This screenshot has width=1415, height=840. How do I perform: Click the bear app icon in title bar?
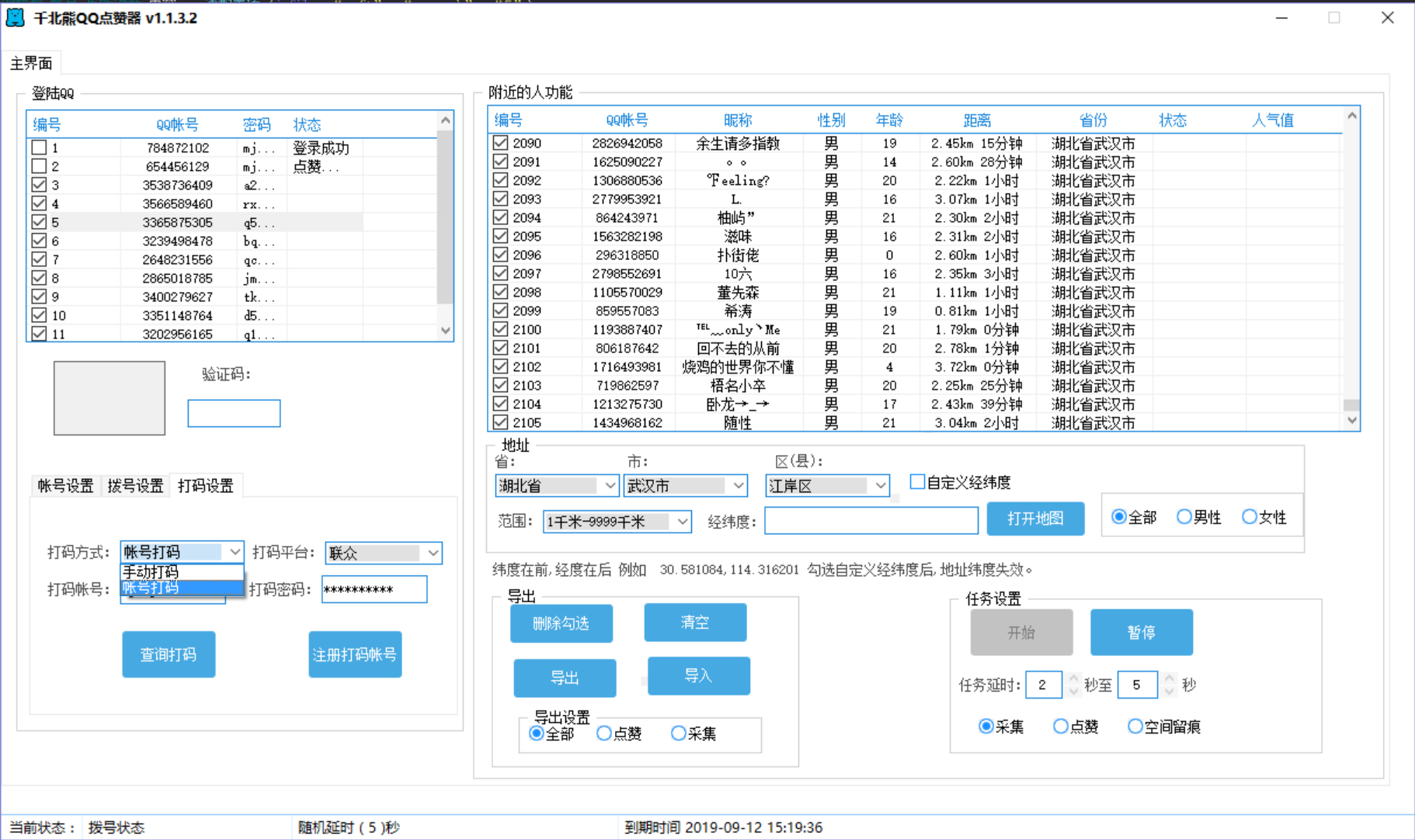point(16,18)
